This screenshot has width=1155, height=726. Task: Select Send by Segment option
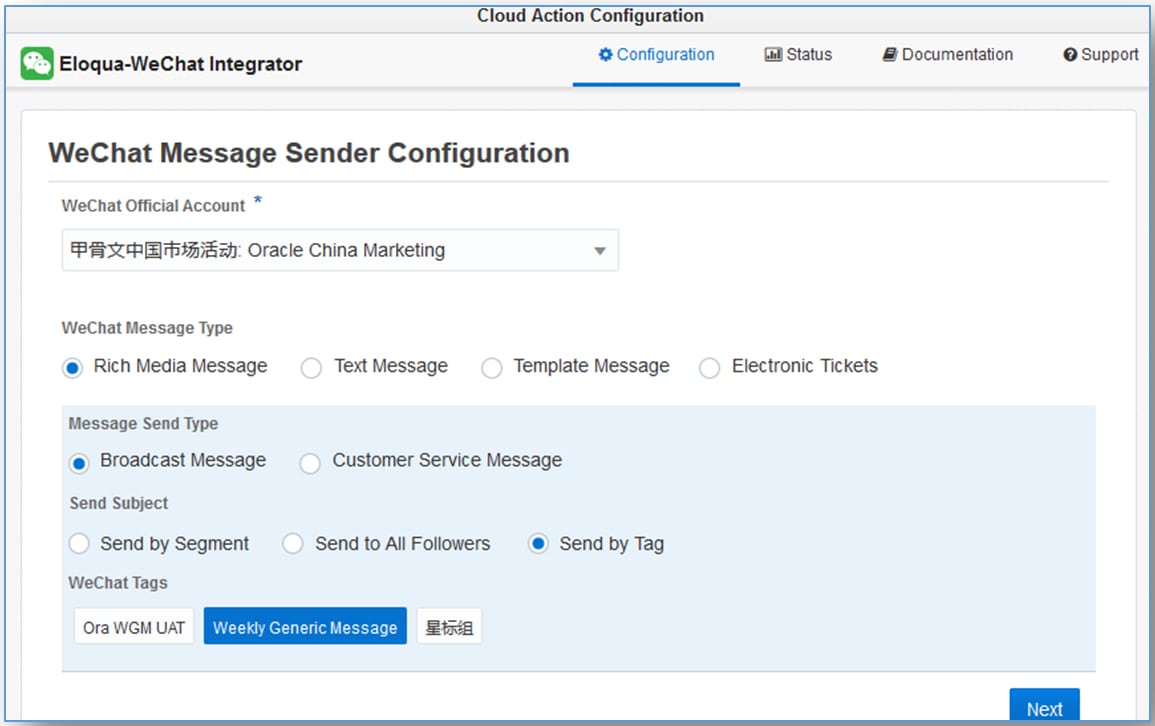pos(79,545)
